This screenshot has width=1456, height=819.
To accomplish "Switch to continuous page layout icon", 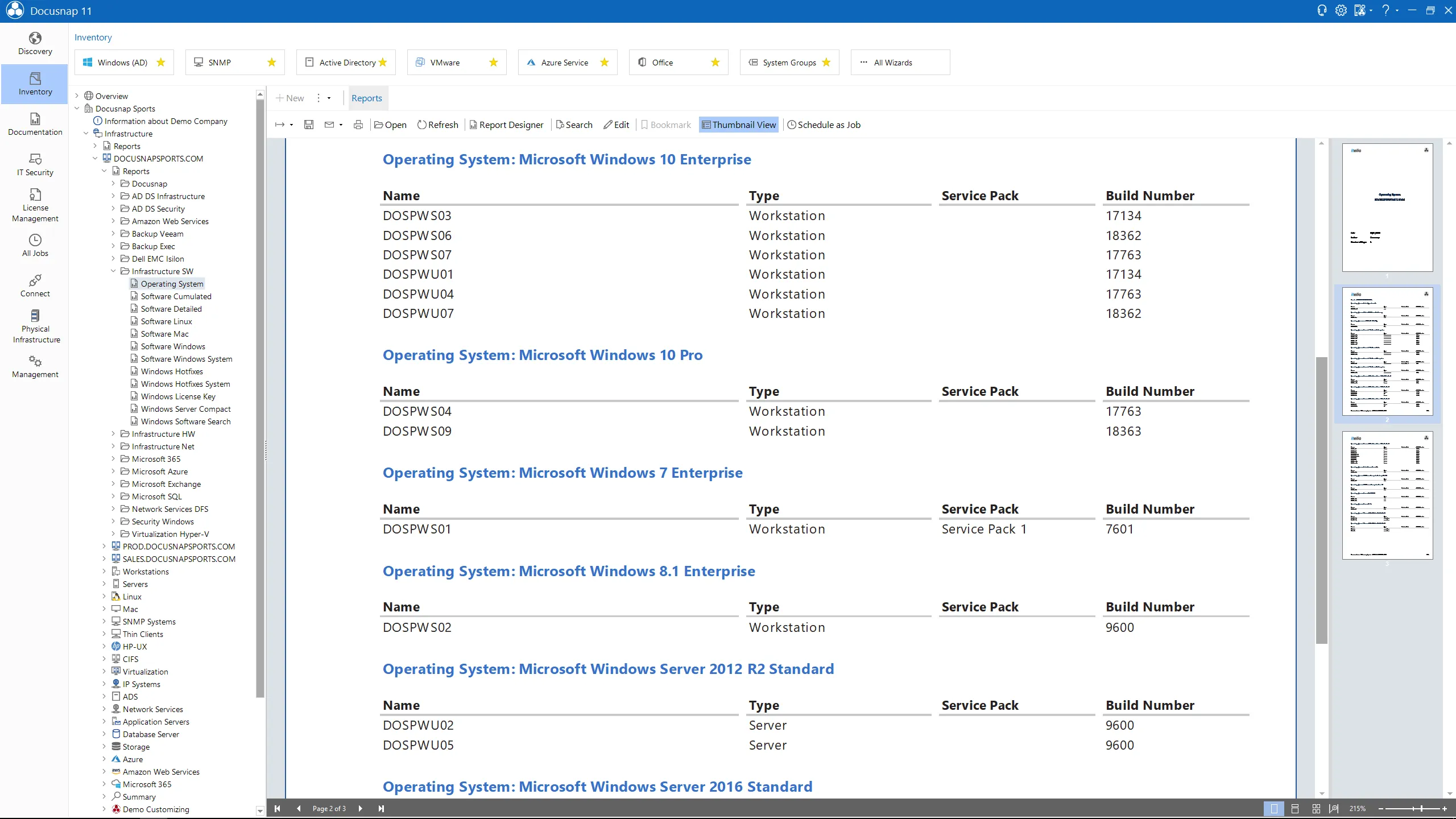I will tap(1295, 809).
